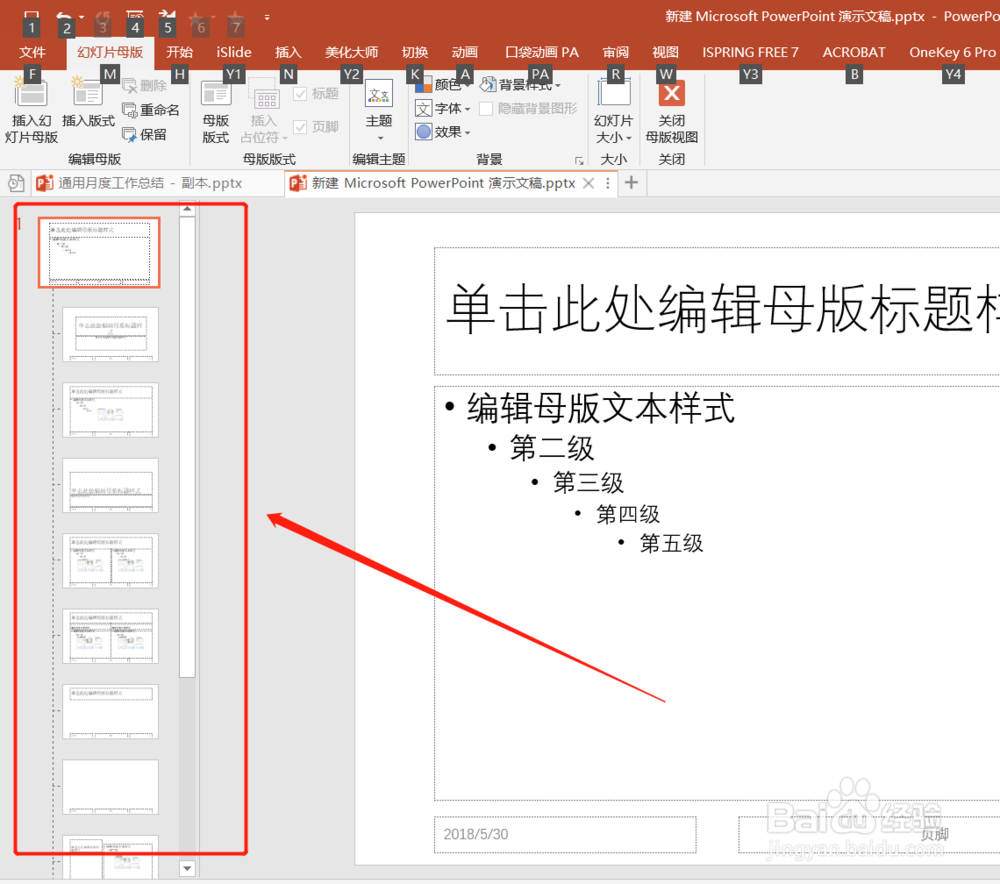This screenshot has height=884, width=1000.
Task: Toggle the 标题 (Title) checkbox
Action: tap(302, 92)
